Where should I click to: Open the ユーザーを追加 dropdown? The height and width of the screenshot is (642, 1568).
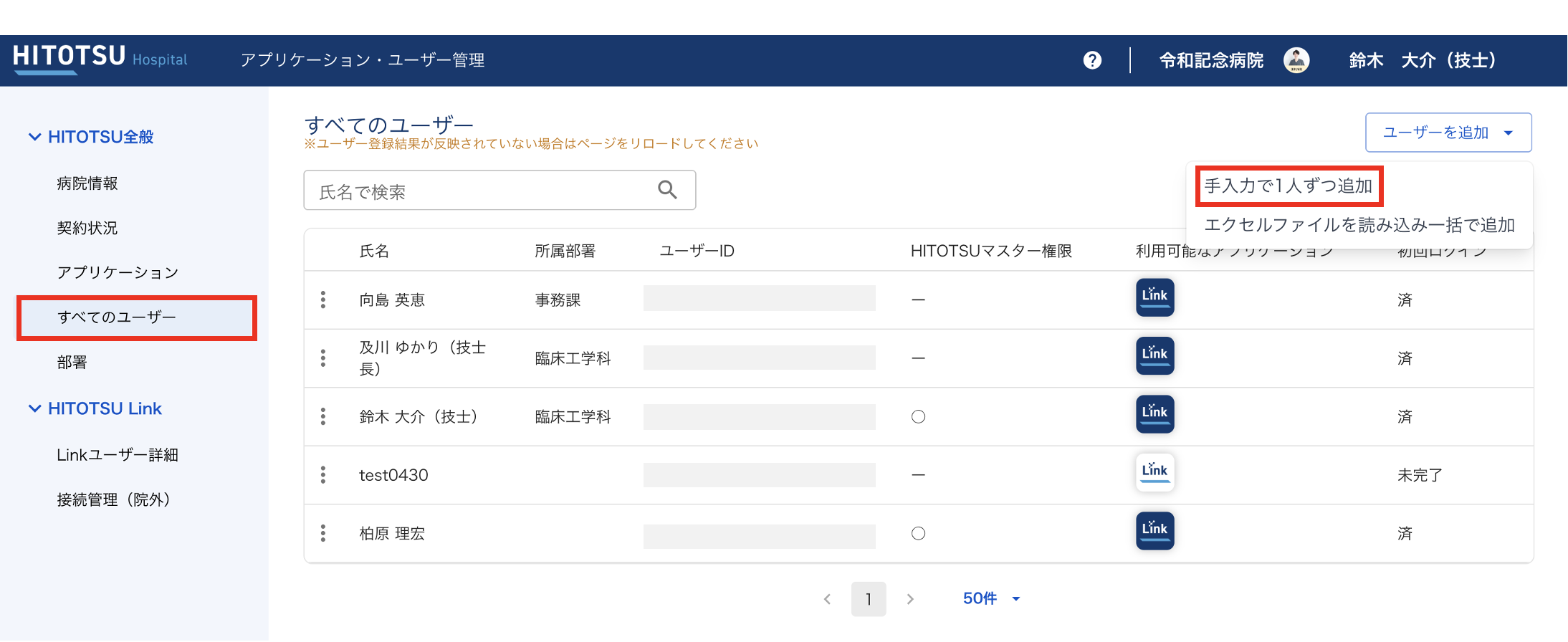(1448, 133)
